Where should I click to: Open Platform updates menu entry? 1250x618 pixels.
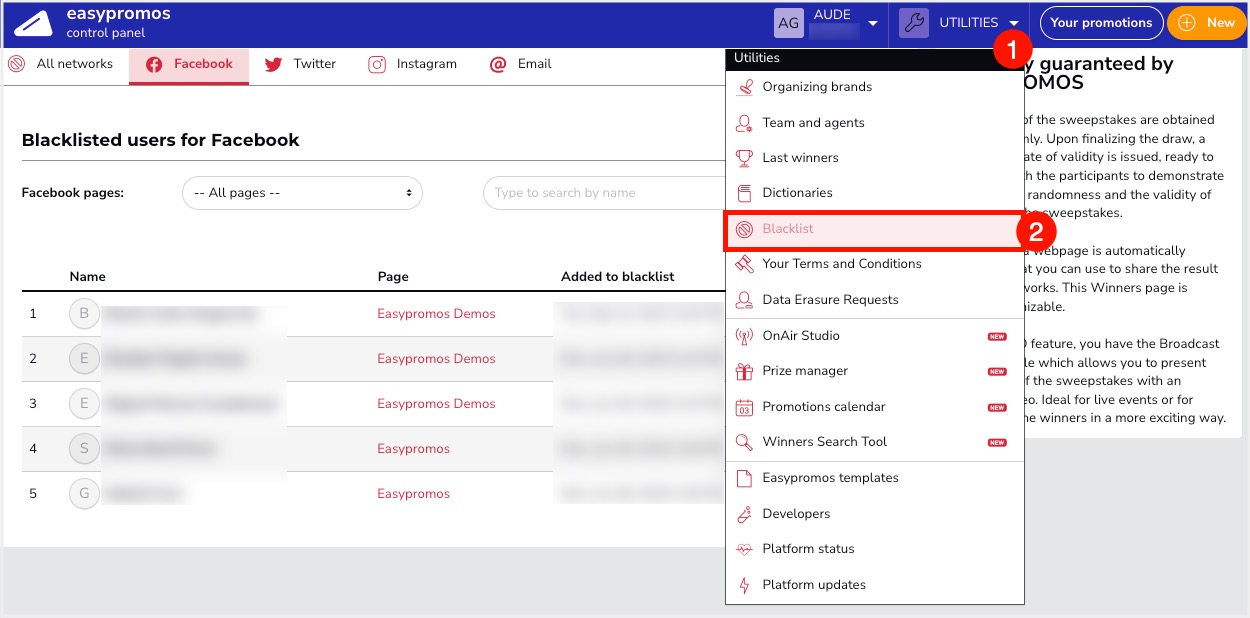tap(875, 585)
